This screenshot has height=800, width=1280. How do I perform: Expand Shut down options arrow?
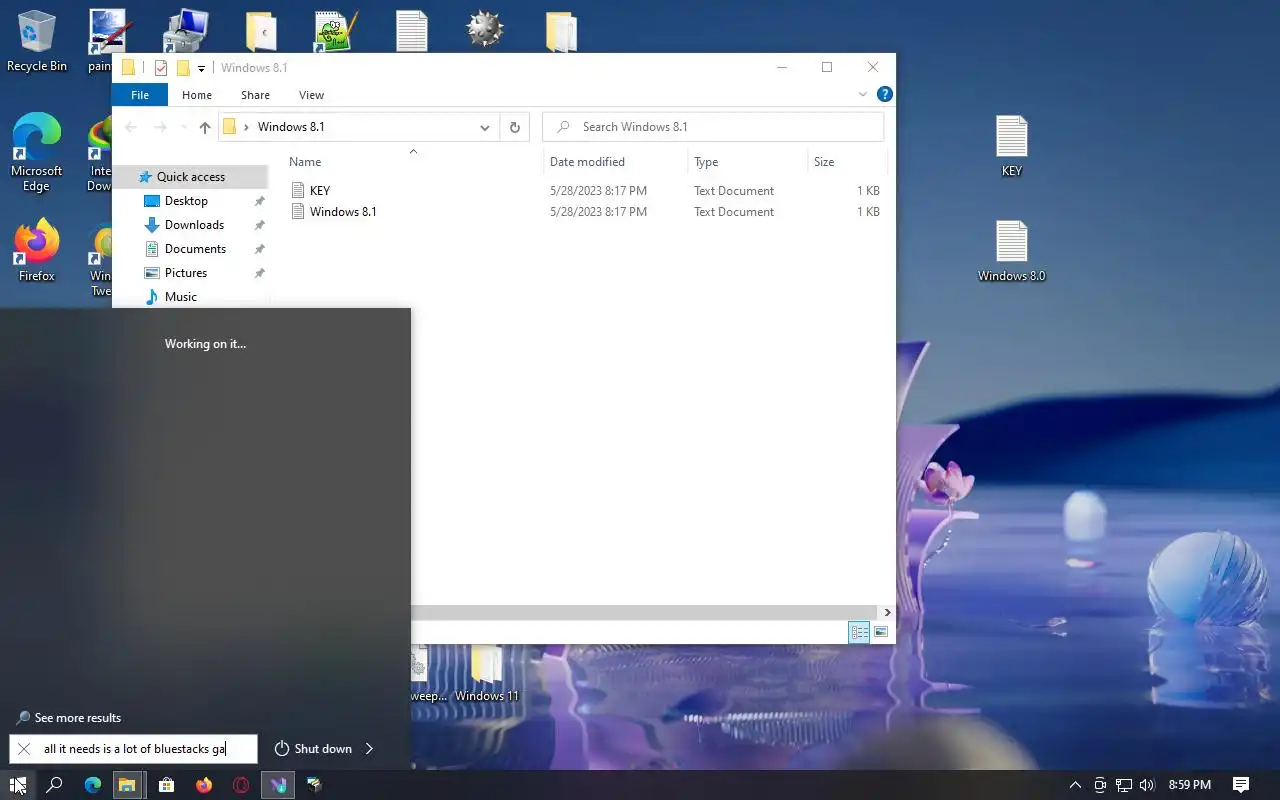[x=369, y=748]
